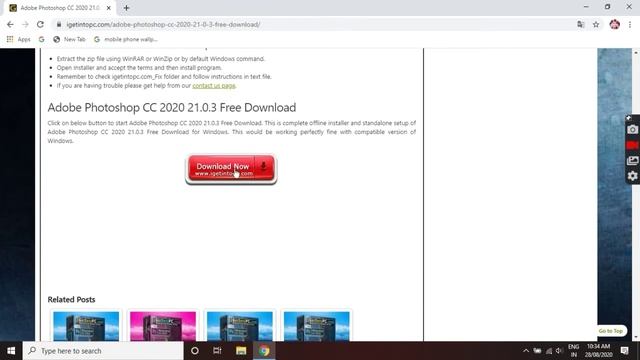Reload the current page

coord(40,24)
